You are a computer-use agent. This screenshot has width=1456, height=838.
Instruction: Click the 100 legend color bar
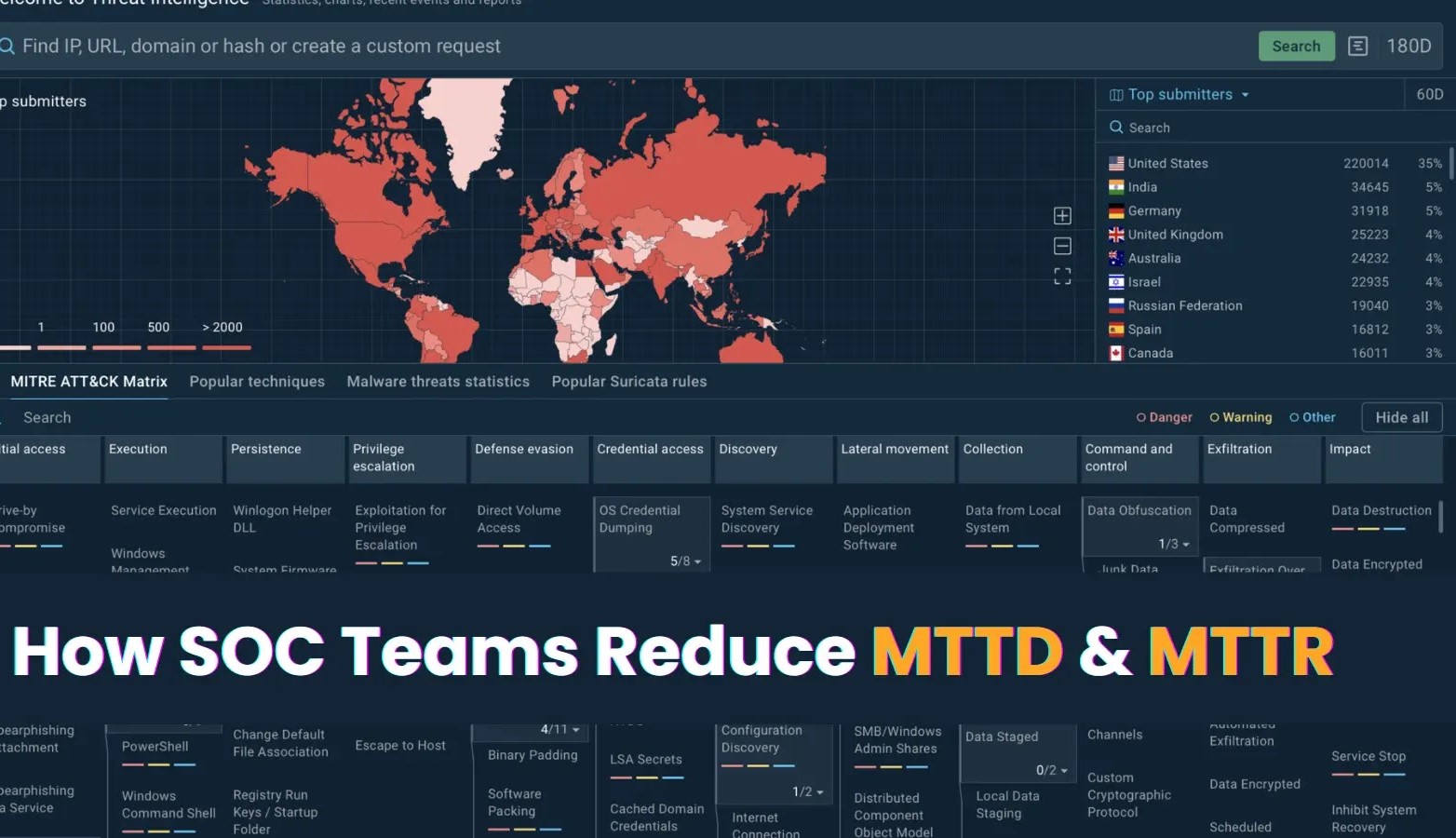tap(116, 347)
